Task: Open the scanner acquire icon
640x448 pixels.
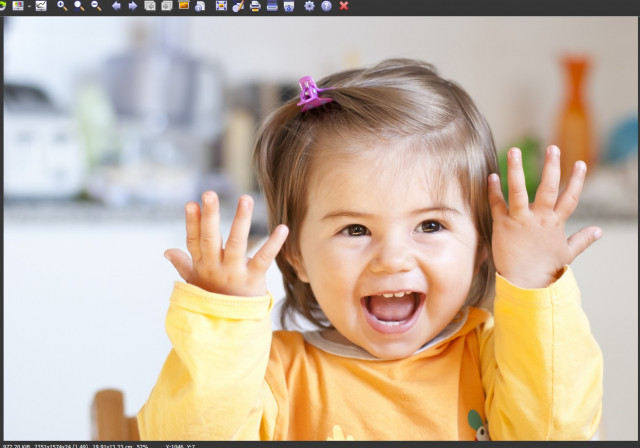Action: coord(272,6)
